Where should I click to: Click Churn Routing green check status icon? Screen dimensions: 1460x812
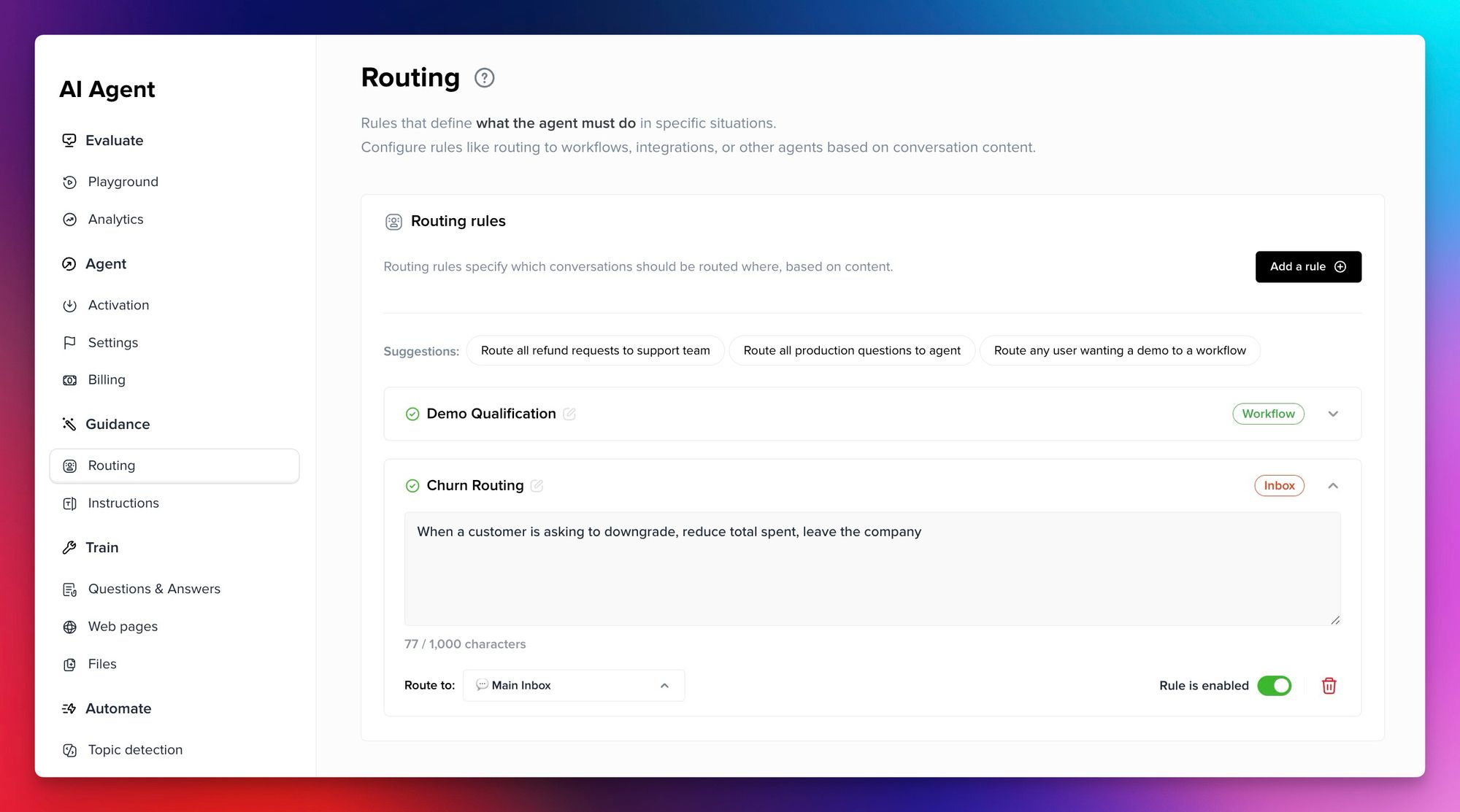tap(412, 486)
